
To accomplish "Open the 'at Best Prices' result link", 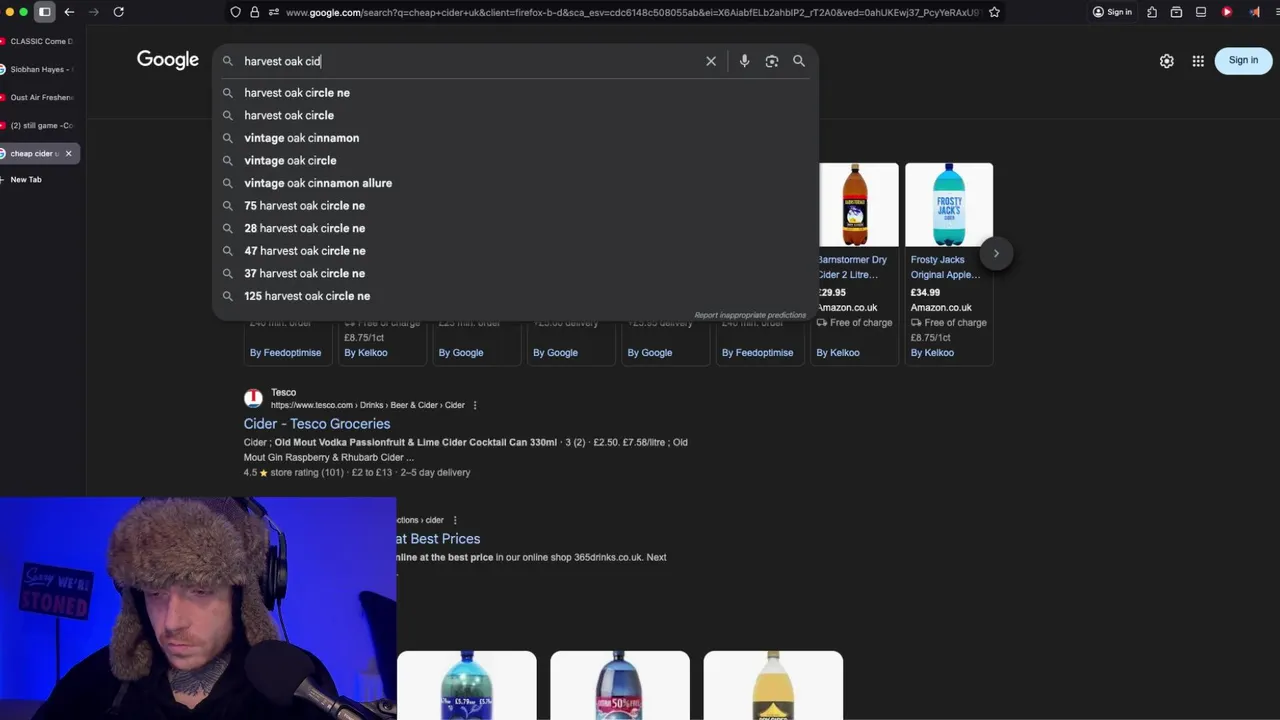I will (438, 539).
